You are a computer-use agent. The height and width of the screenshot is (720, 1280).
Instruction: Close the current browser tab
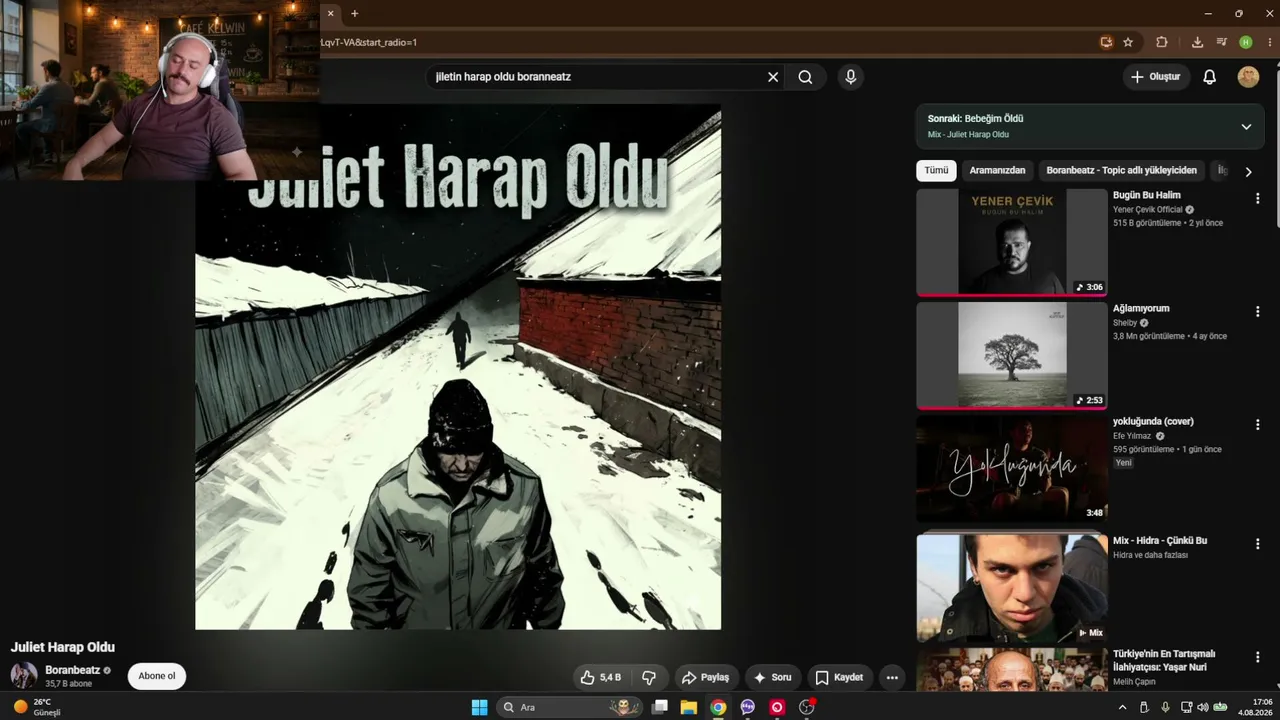pyautogui.click(x=330, y=13)
